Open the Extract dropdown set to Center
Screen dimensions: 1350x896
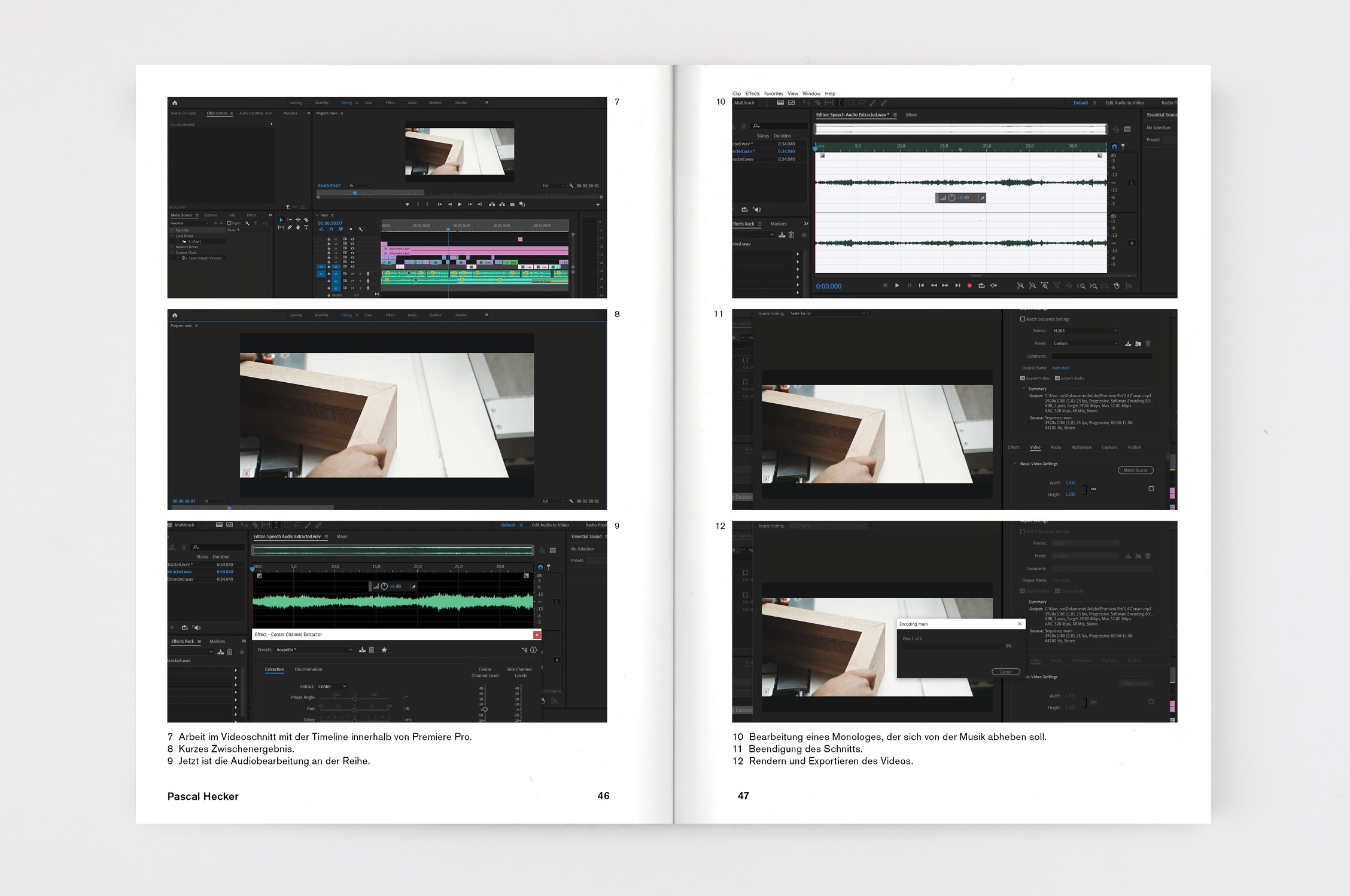click(332, 687)
